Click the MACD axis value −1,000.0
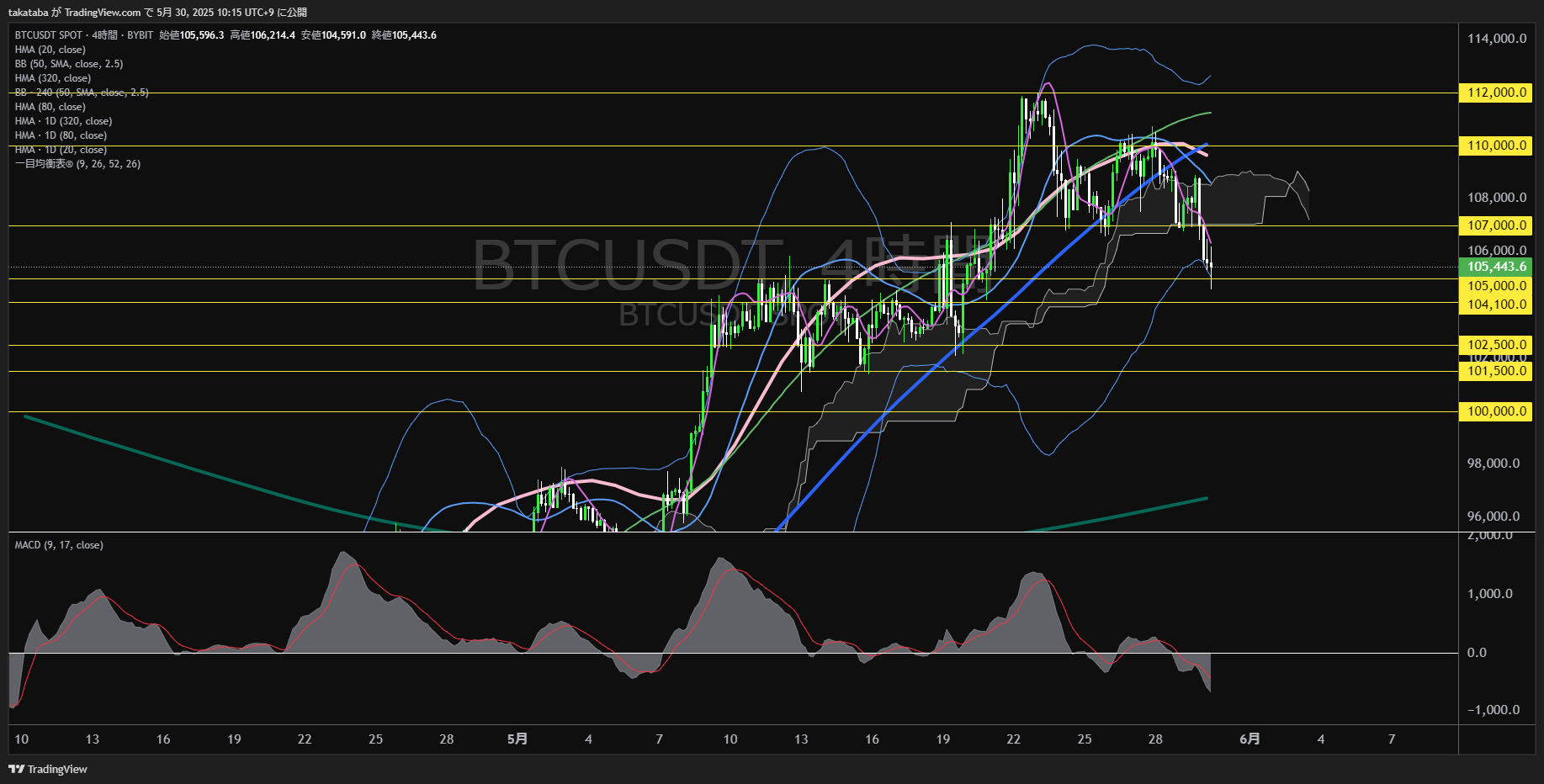Image resolution: width=1544 pixels, height=784 pixels. (x=1494, y=710)
